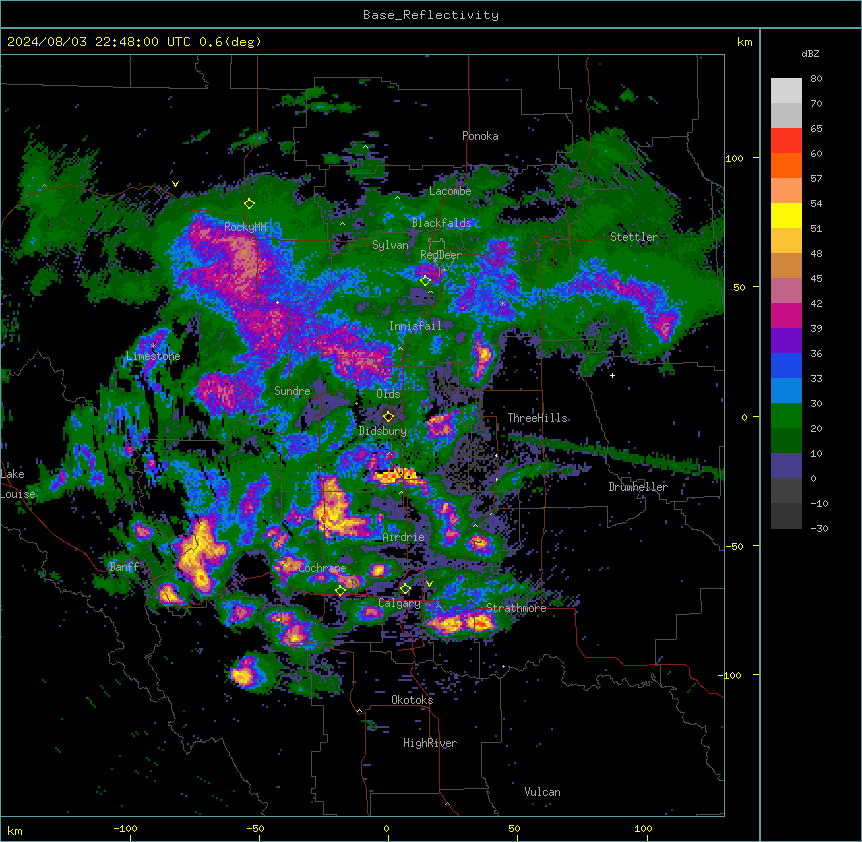Click the bright yellow 51-54 dBZ legend swatch
Image resolution: width=862 pixels, height=842 pixels.
[786, 215]
